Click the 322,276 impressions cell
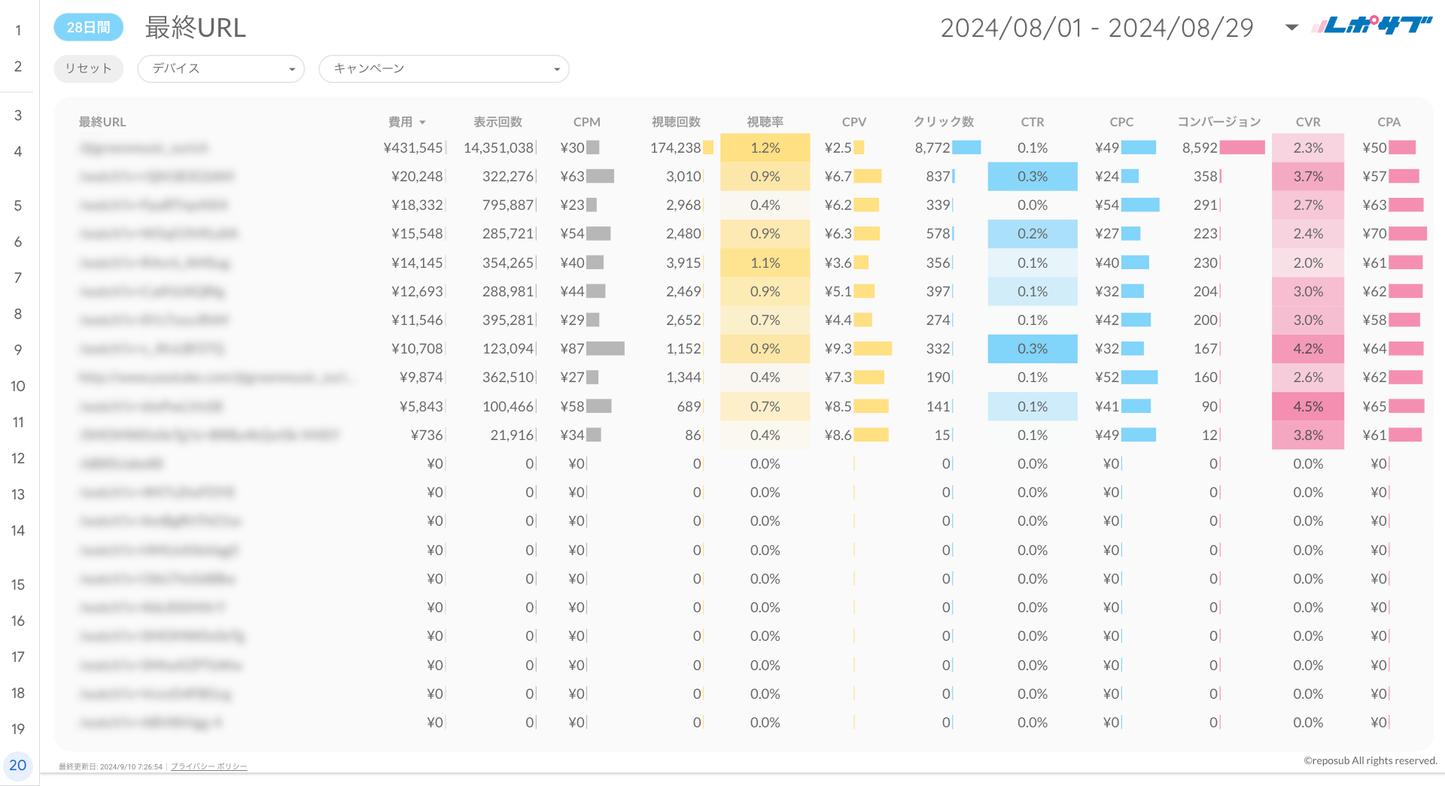This screenshot has height=786, width=1445. click(x=508, y=176)
